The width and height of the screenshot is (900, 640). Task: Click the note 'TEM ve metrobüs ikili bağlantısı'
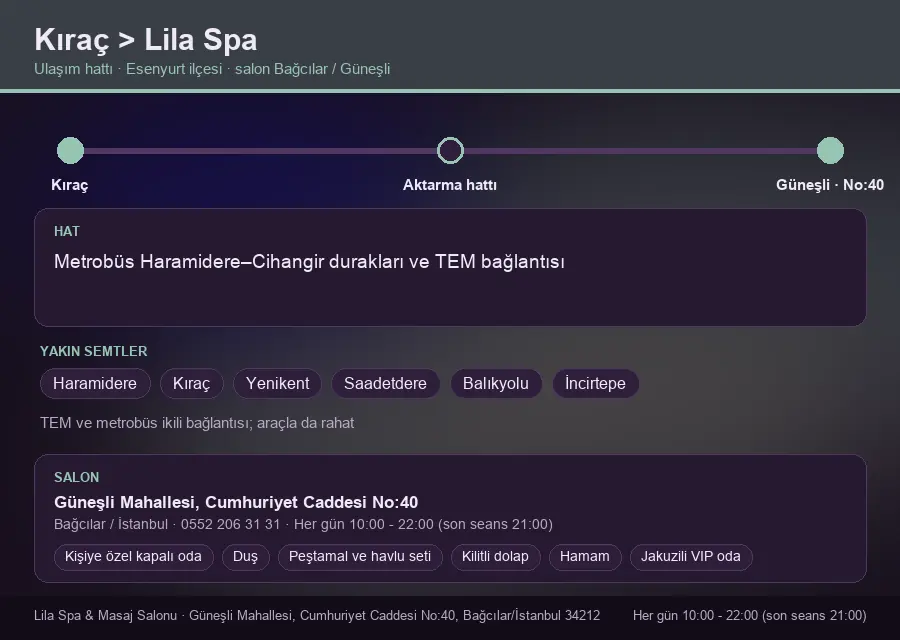click(x=145, y=423)
